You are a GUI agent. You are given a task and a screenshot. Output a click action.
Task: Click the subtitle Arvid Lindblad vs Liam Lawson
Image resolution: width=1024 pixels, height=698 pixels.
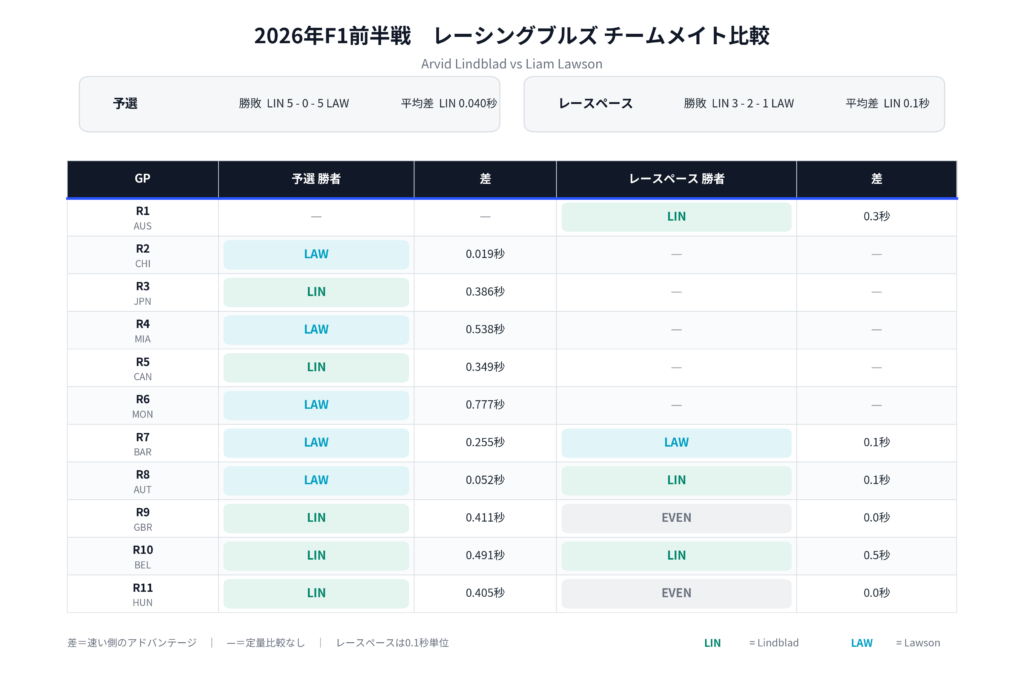(x=511, y=64)
